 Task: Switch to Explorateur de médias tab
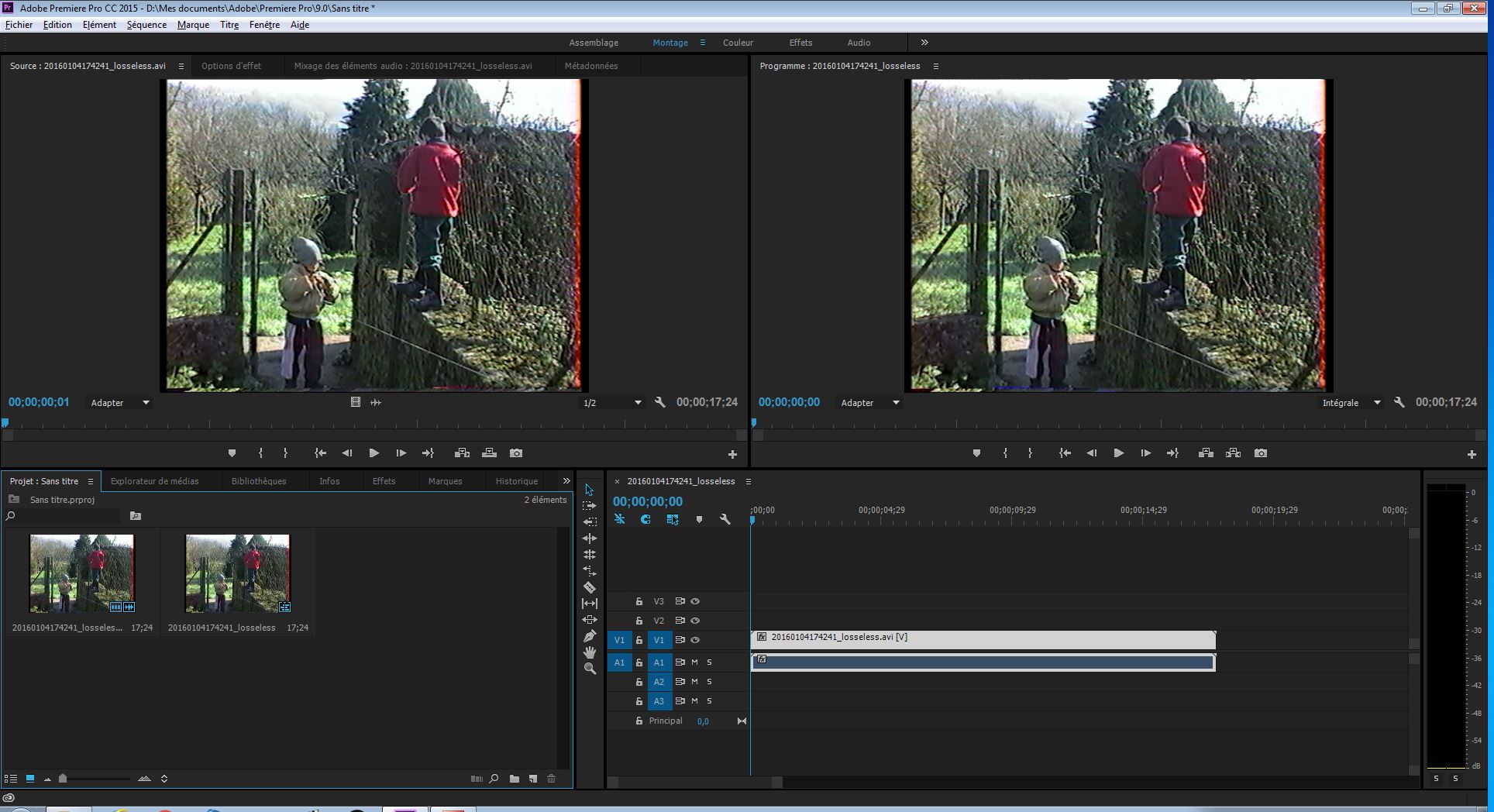point(154,481)
